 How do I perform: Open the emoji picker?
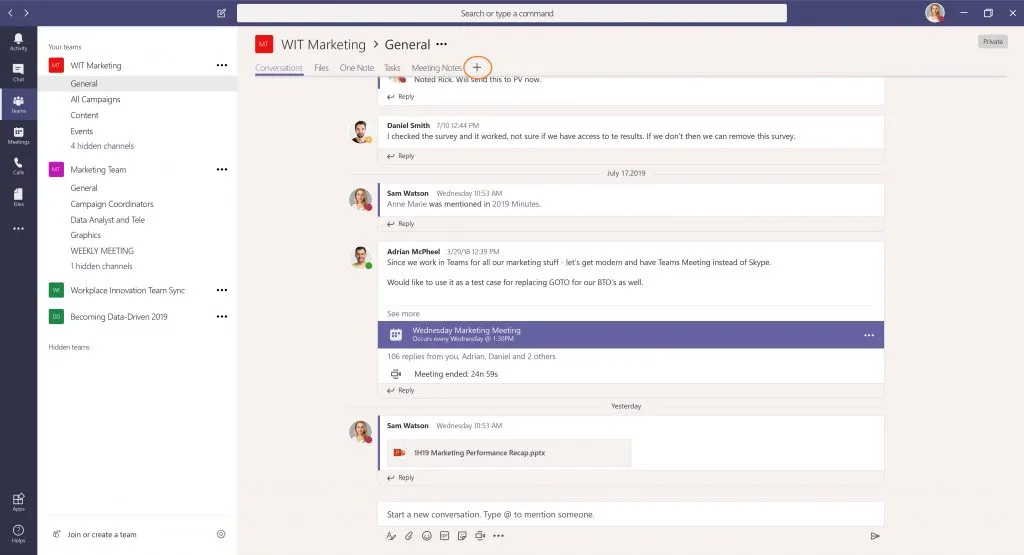[x=426, y=536]
